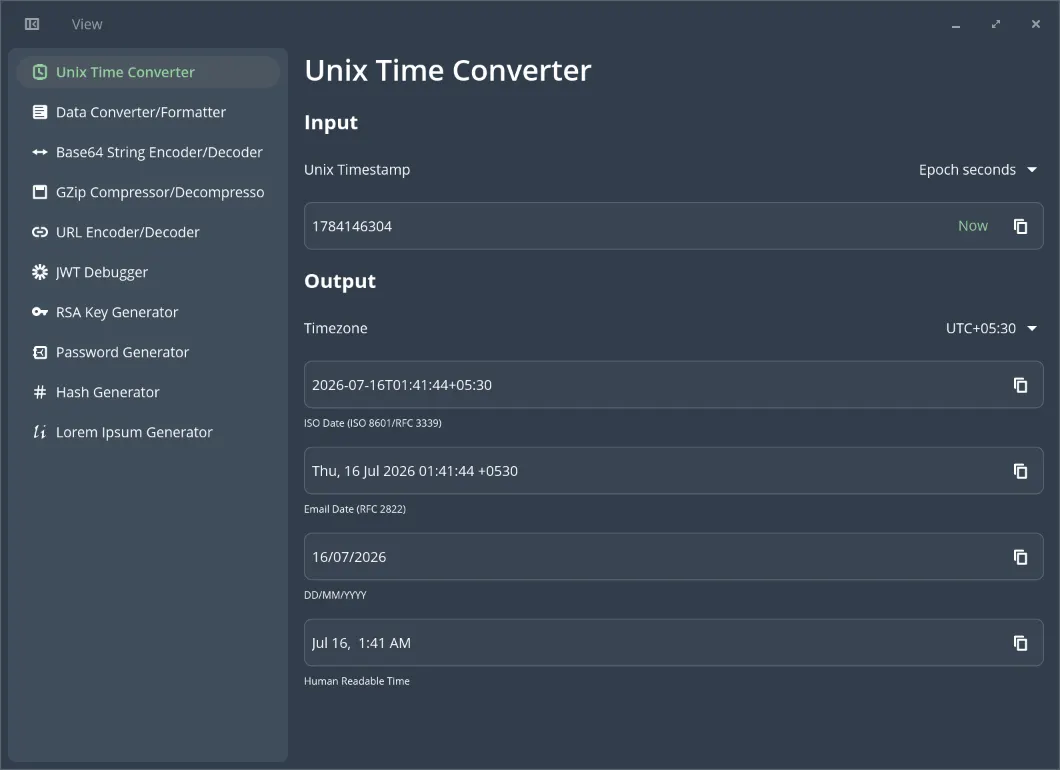
Task: Copy the Unix timestamp input value
Action: (1020, 226)
